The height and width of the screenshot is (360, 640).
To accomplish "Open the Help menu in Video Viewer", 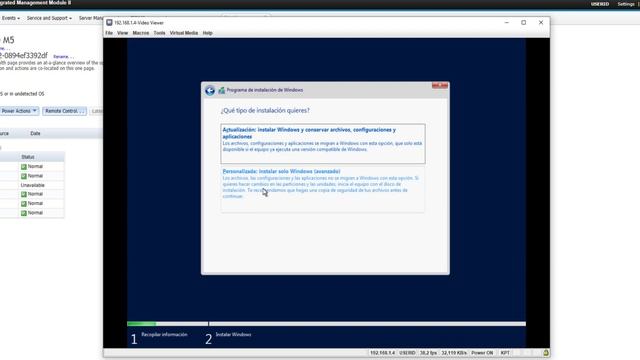I will tap(207, 33).
